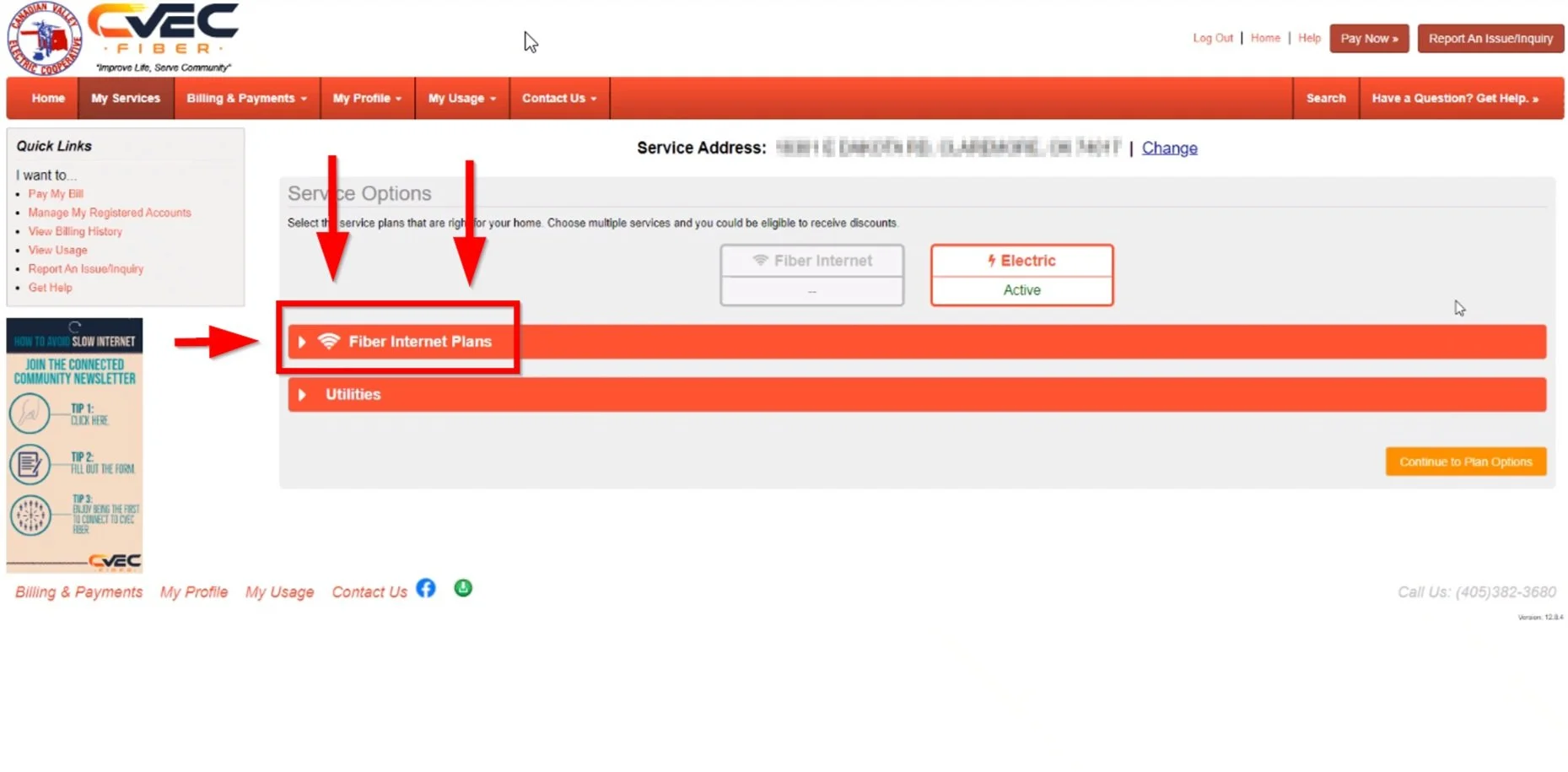Open the My Usage dropdown menu
This screenshot has height=772, width=1568.
(461, 98)
